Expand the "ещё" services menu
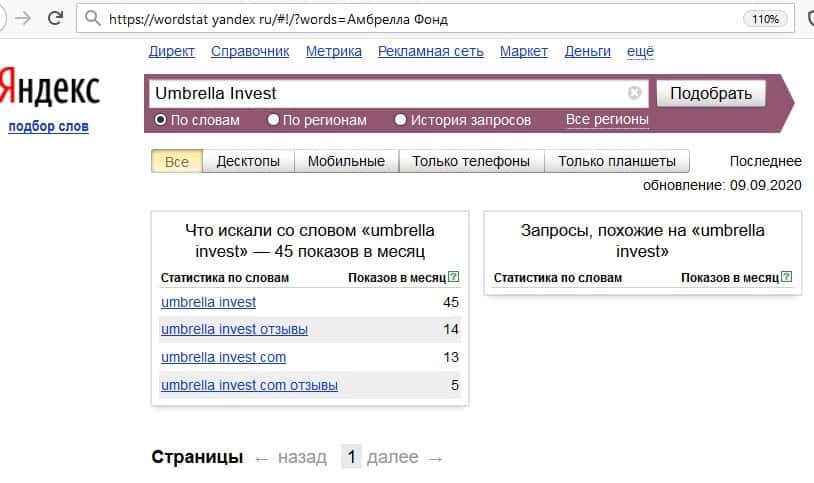 point(640,52)
